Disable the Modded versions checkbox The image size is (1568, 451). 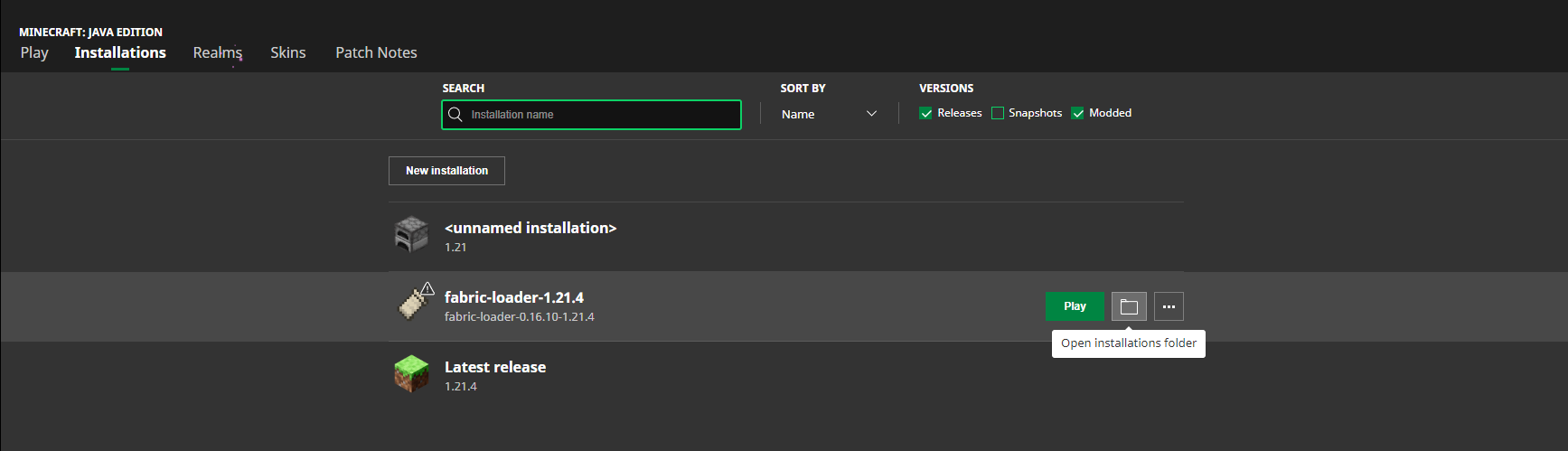[x=1078, y=113]
